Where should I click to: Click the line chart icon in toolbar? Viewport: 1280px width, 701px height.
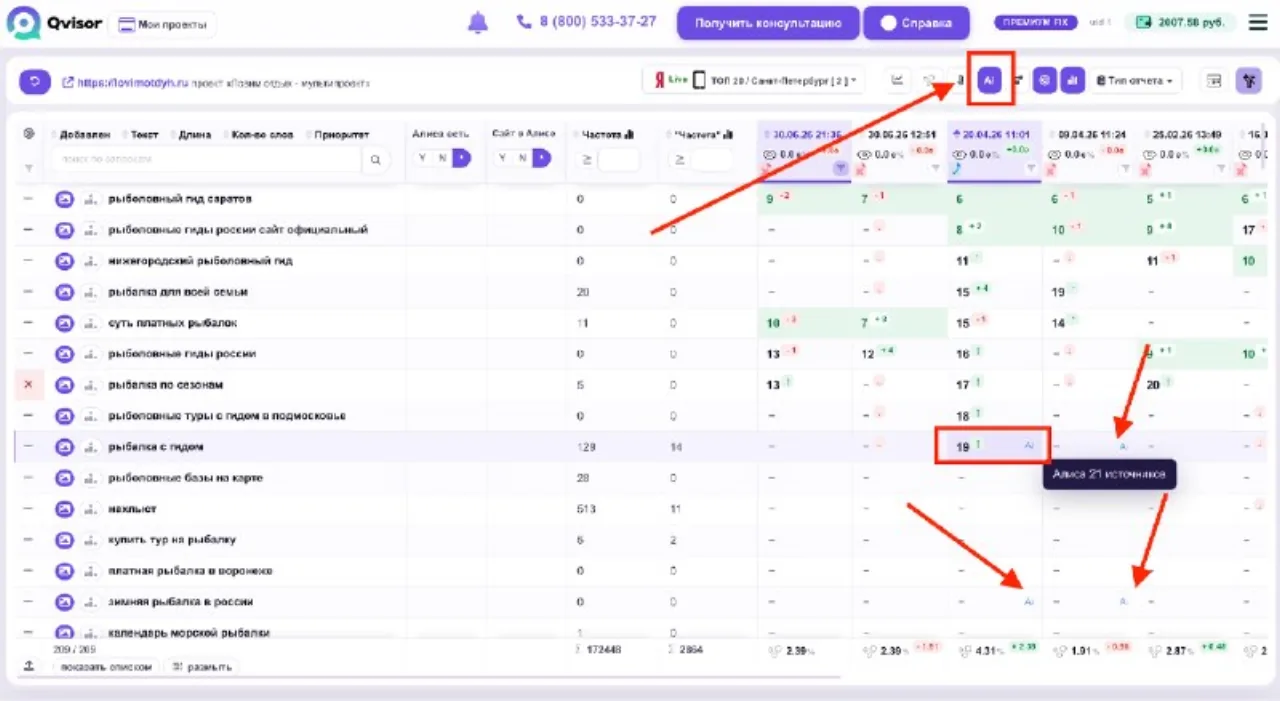[x=898, y=81]
